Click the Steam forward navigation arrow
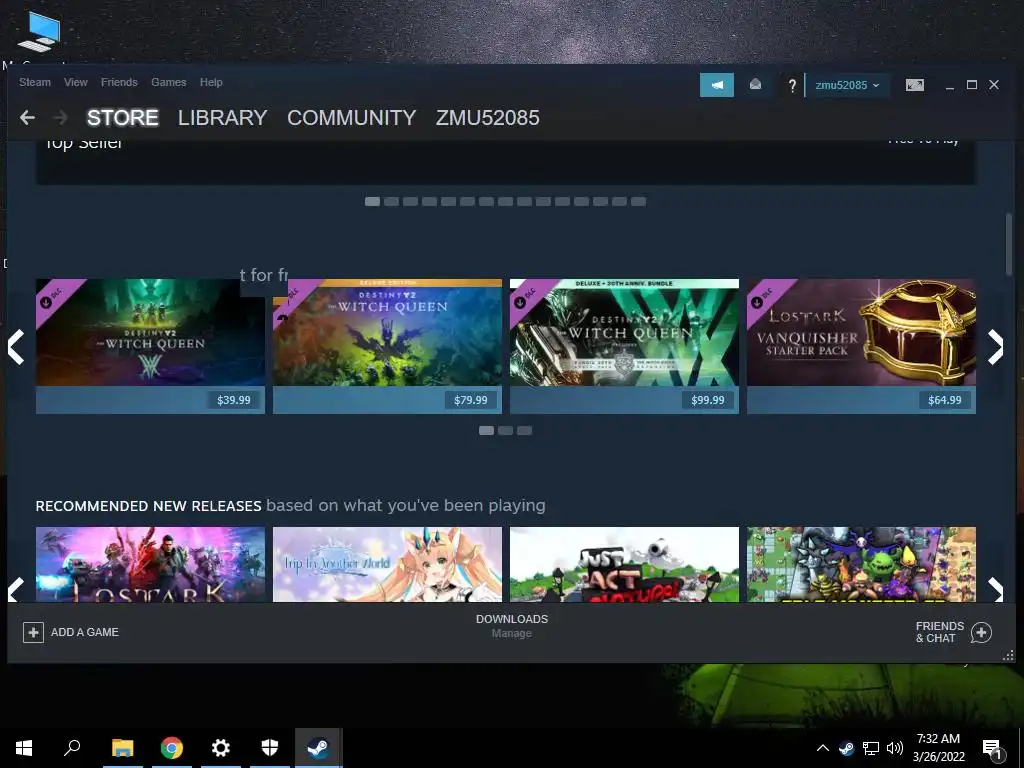1024x768 pixels. (x=60, y=118)
